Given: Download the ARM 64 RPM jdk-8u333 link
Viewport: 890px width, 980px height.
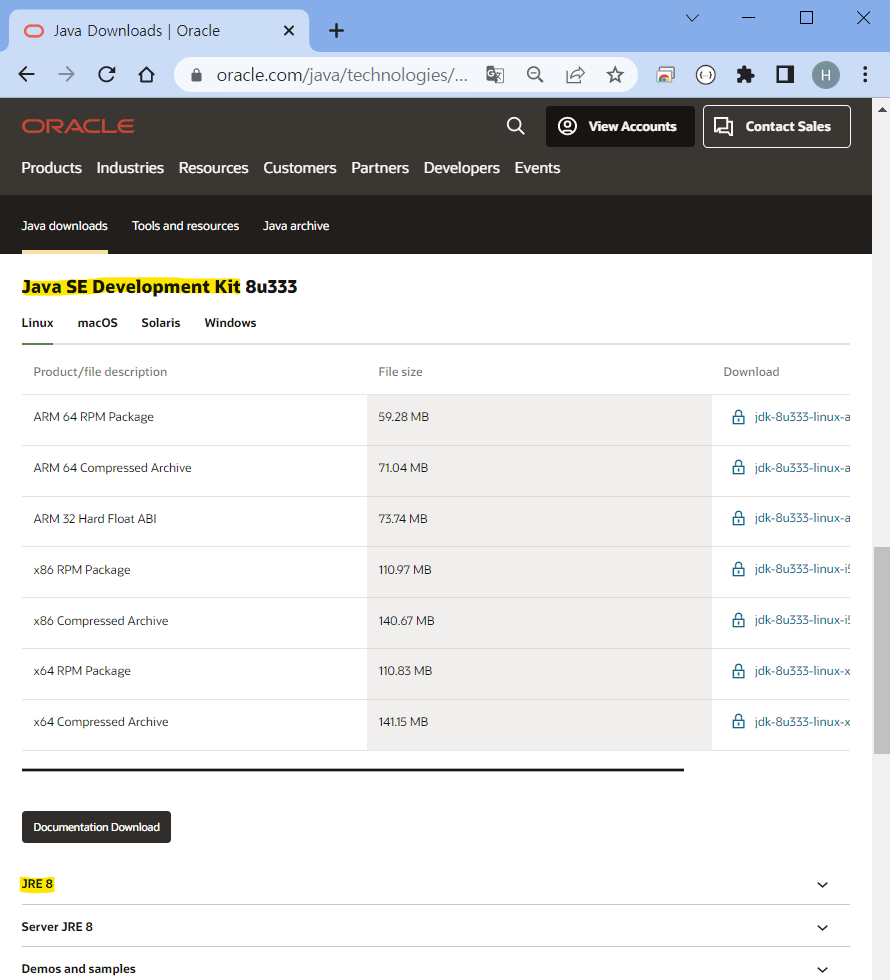Looking at the screenshot, I should pos(802,417).
